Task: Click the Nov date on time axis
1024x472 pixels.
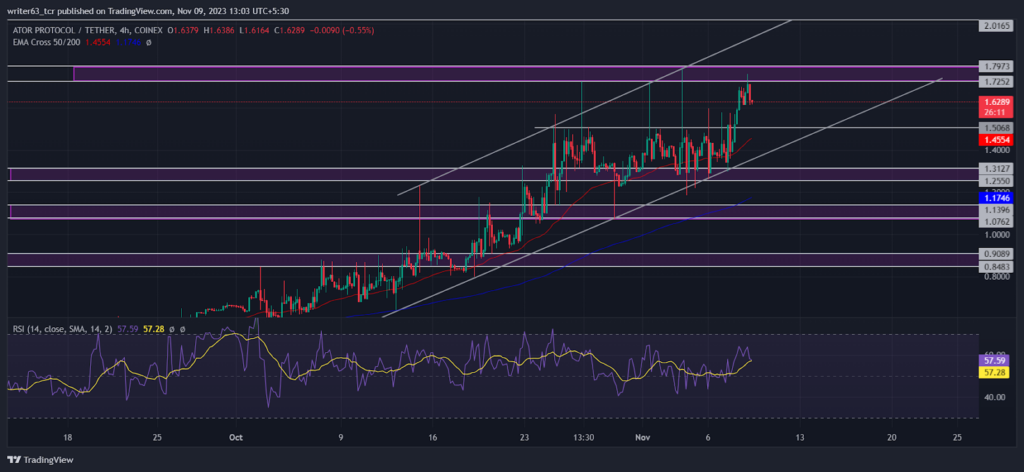Action: (643, 437)
